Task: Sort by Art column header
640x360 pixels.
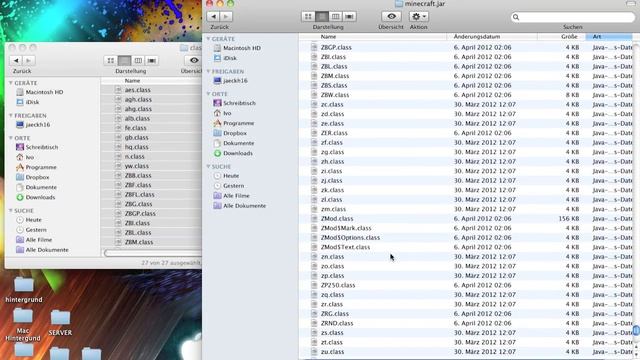Action: [609, 37]
